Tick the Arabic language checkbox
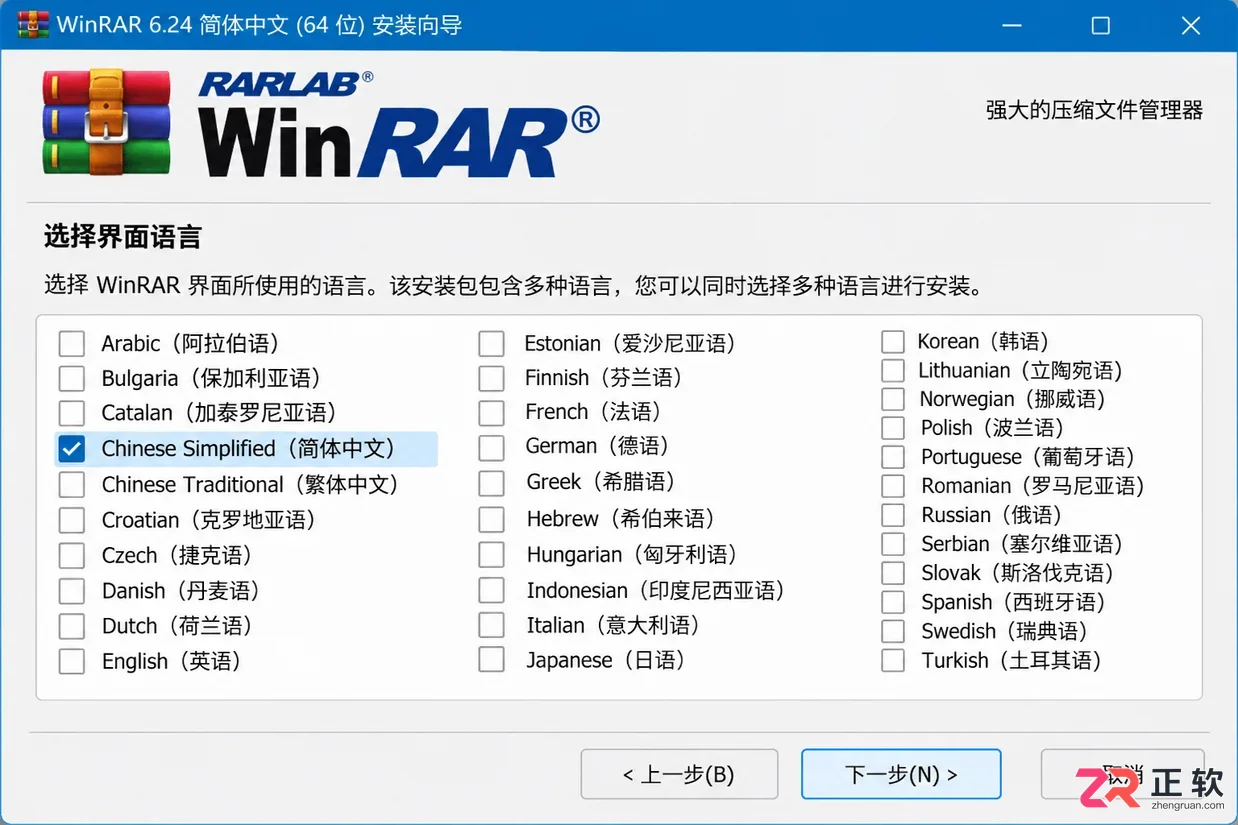 pyautogui.click(x=72, y=344)
